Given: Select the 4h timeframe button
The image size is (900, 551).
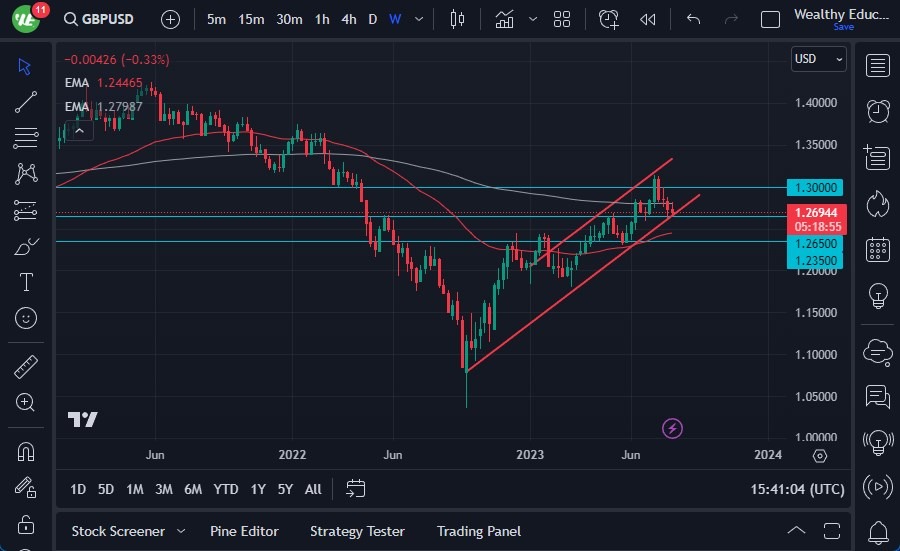Looking at the screenshot, I should point(348,19).
